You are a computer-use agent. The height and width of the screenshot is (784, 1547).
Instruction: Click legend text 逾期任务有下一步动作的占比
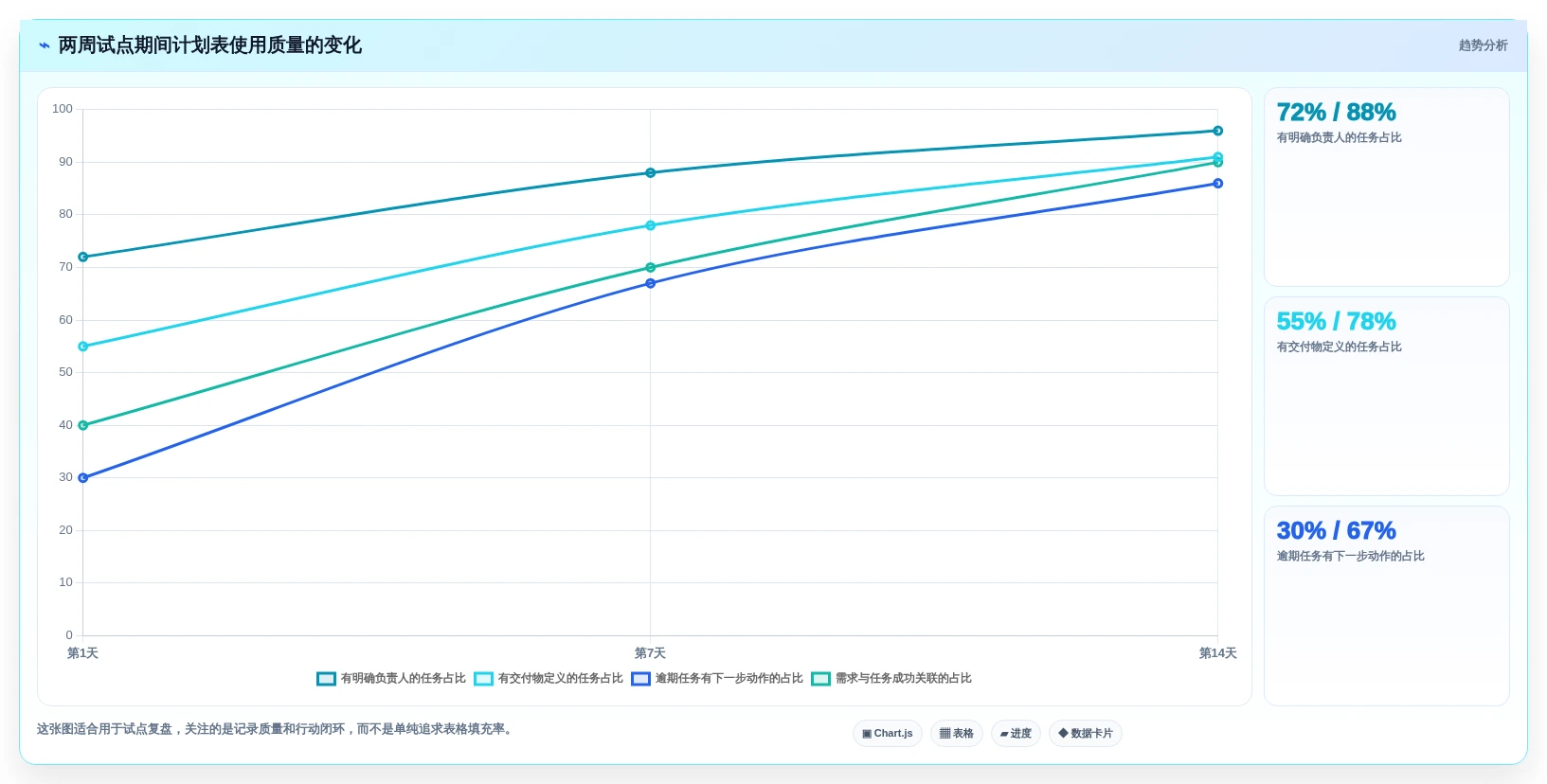coord(729,679)
